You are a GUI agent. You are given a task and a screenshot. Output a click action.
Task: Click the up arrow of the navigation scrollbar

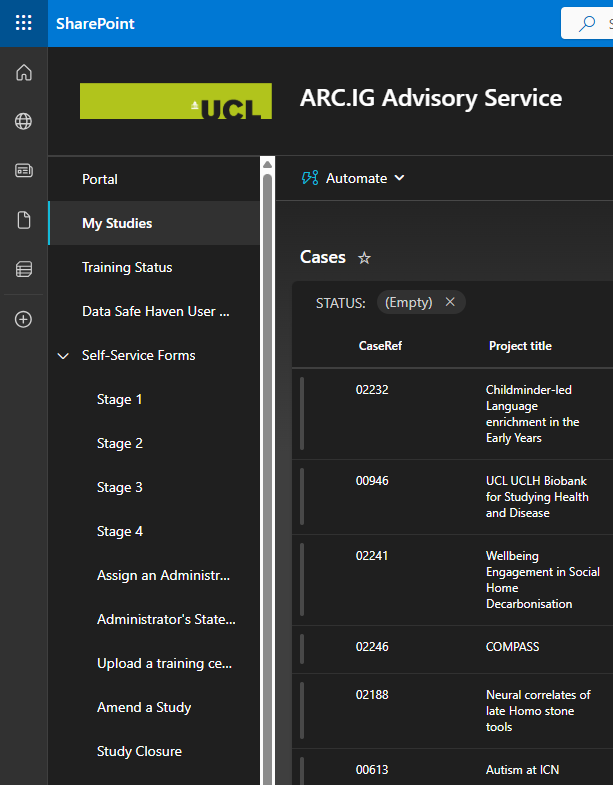(x=267, y=164)
